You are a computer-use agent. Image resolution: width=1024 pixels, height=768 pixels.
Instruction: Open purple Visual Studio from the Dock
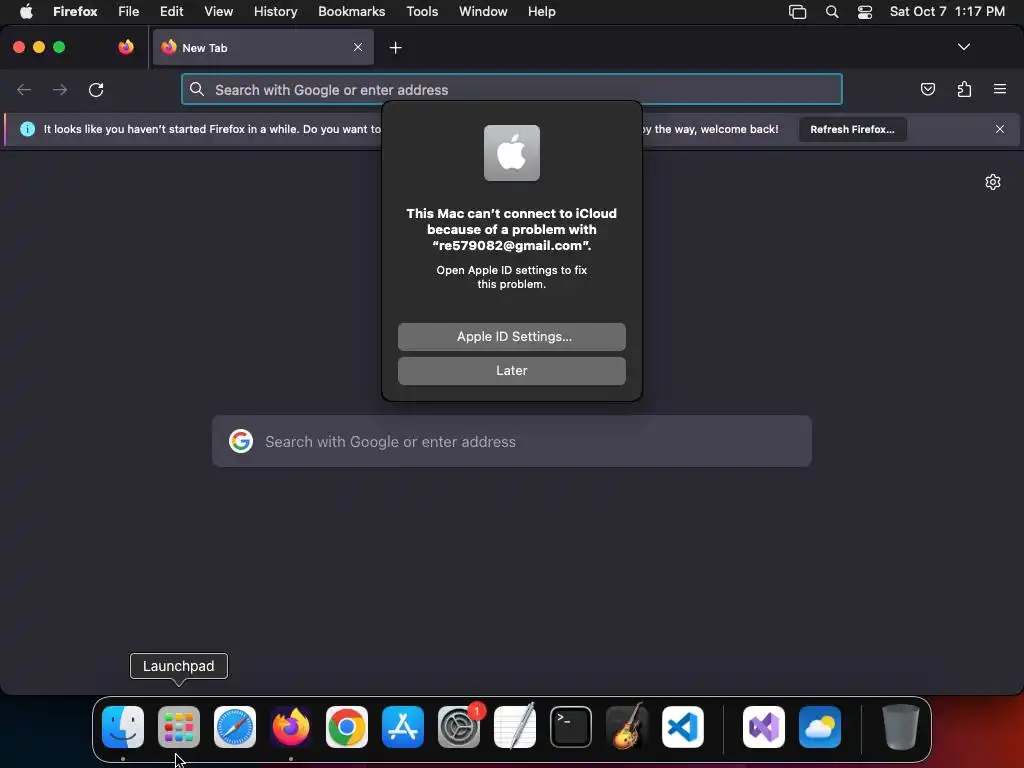764,727
